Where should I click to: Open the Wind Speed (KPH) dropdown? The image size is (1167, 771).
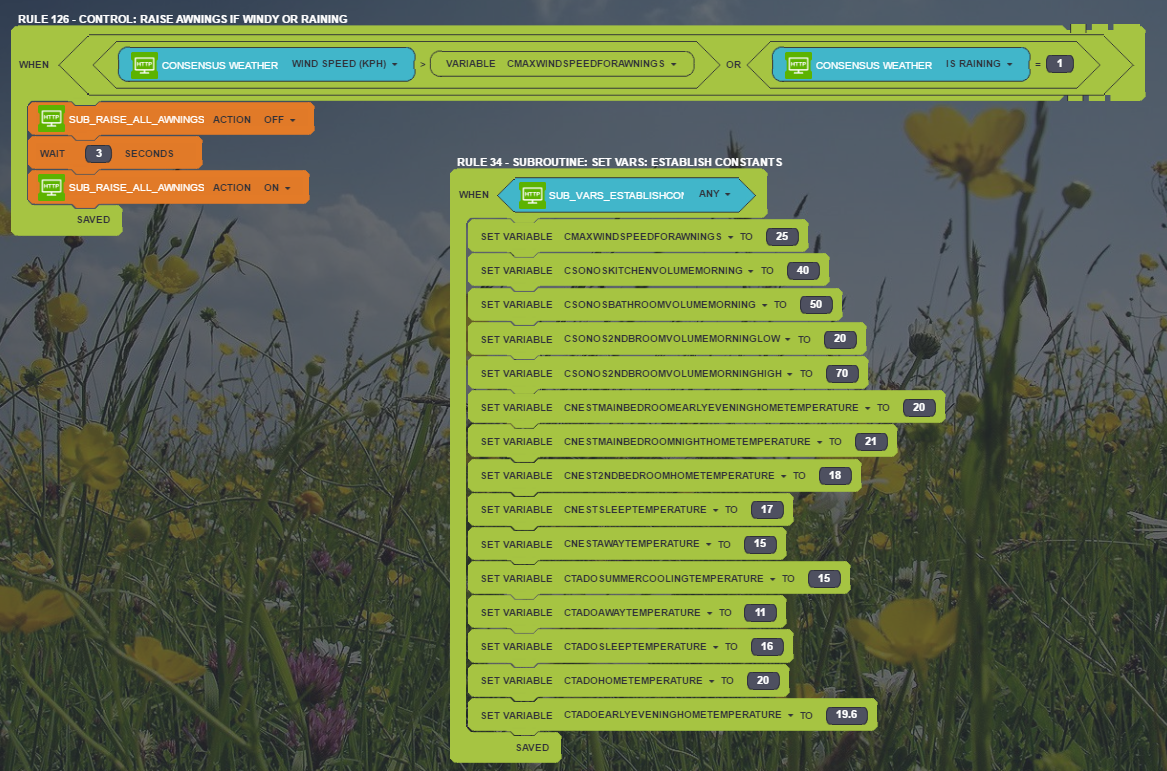[x=345, y=65]
